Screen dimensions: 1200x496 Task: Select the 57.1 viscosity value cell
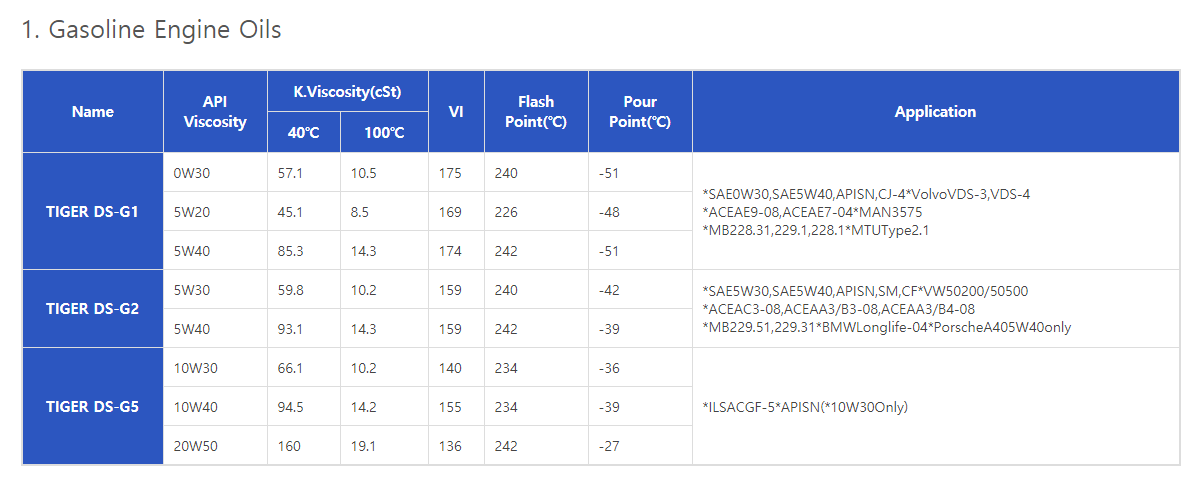(290, 173)
